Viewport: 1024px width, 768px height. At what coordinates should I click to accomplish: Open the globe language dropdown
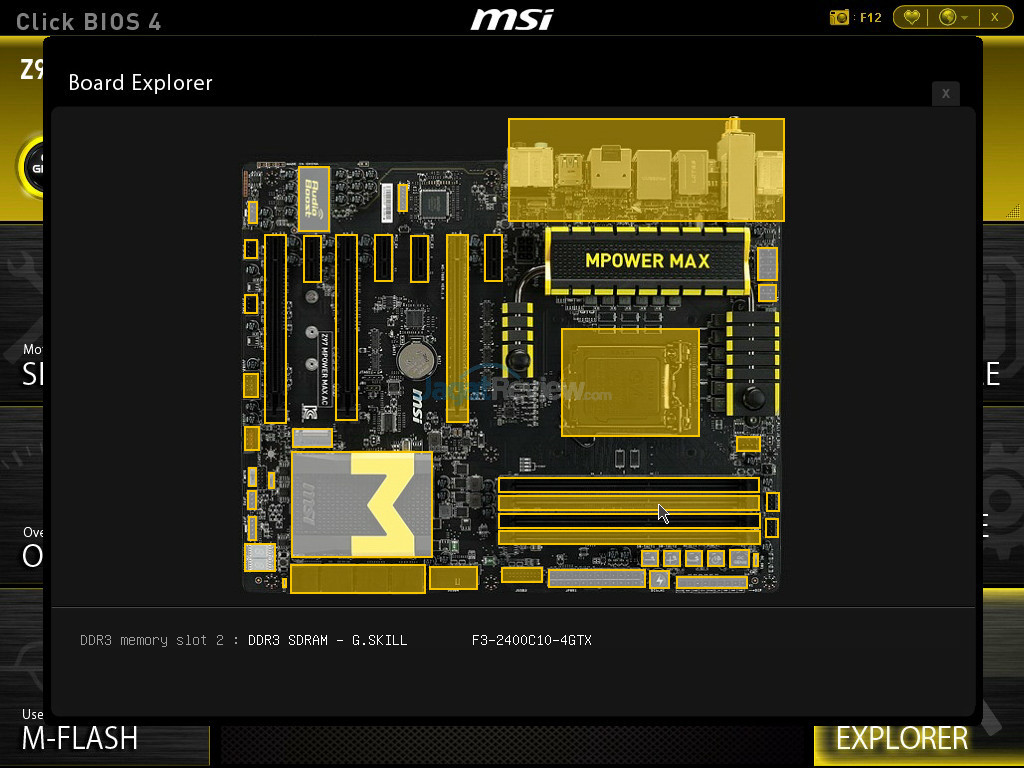(x=953, y=17)
